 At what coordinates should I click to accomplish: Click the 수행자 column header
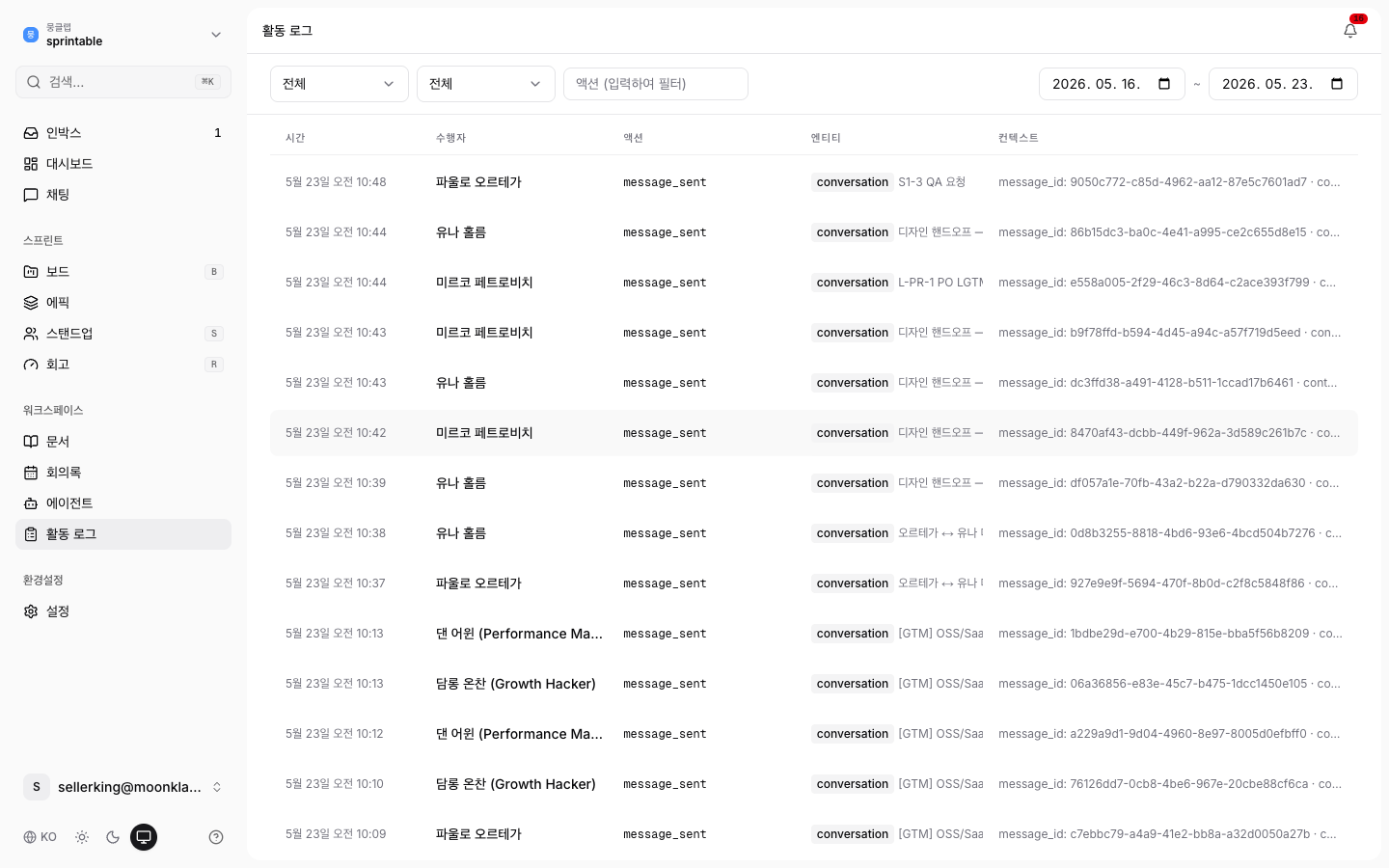click(x=450, y=138)
